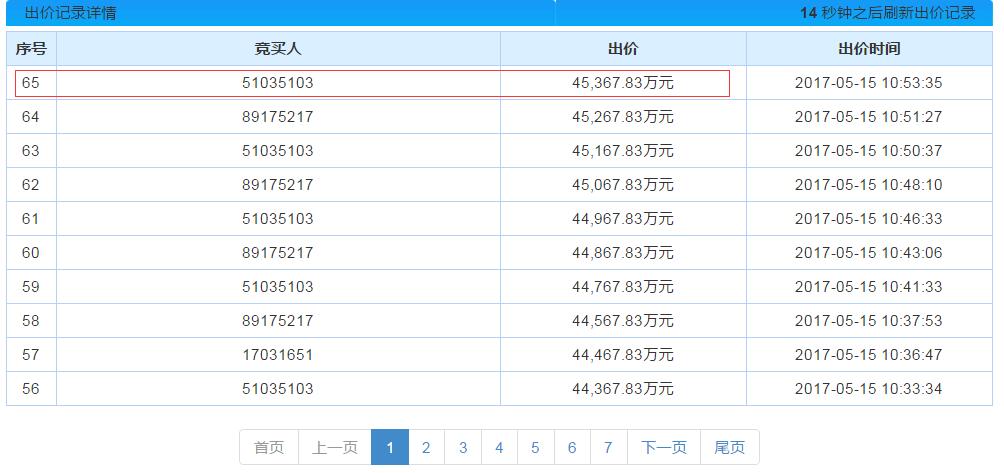Click the 出价记录详情 panel title

tap(71, 13)
